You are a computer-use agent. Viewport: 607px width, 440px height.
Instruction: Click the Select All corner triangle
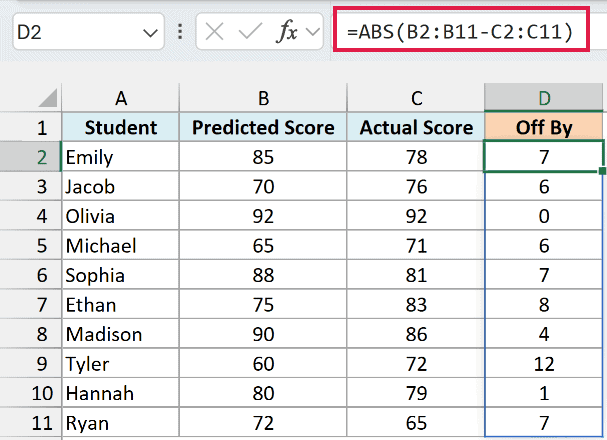click(x=48, y=98)
